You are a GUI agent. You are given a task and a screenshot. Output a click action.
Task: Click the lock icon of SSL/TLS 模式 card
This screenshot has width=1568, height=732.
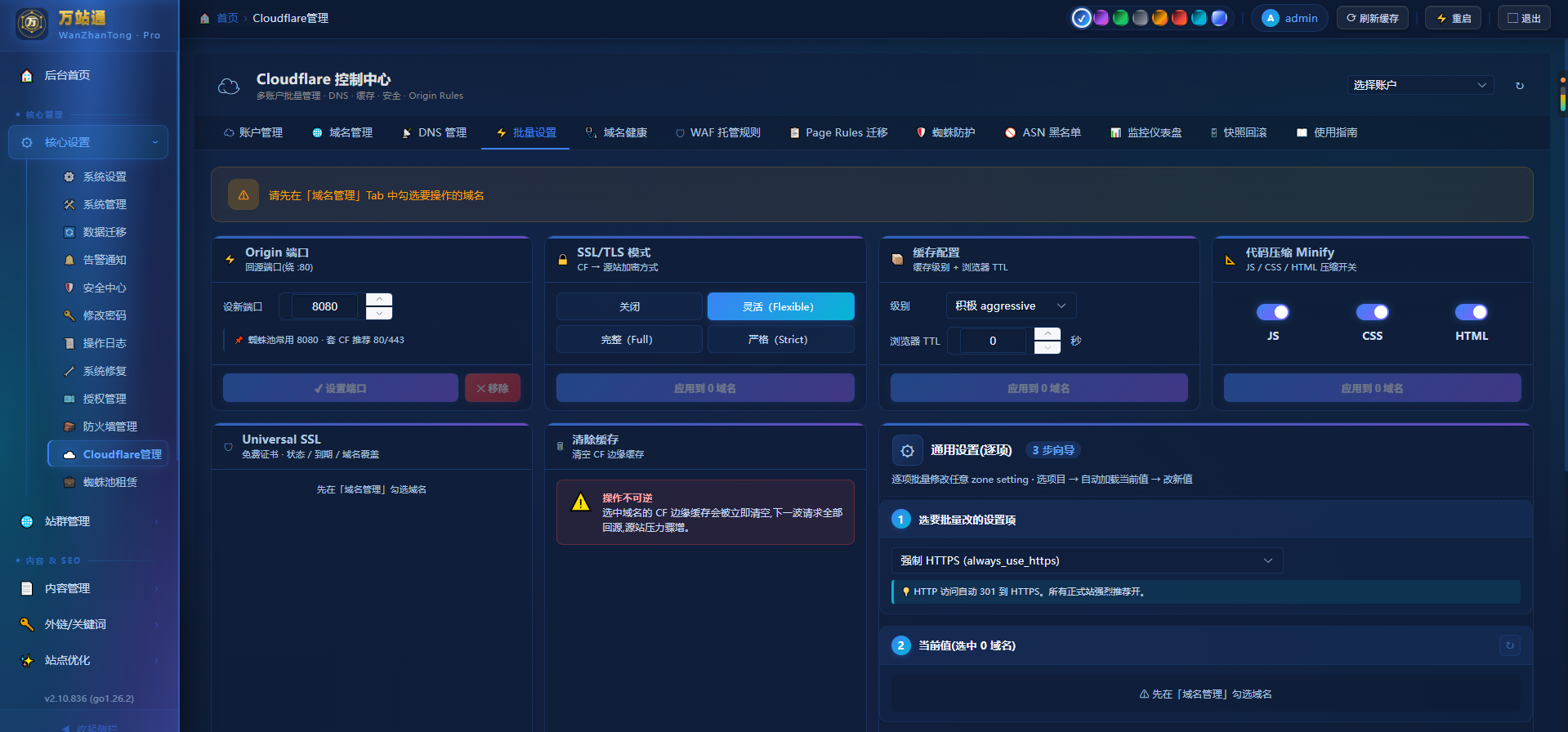pos(562,260)
